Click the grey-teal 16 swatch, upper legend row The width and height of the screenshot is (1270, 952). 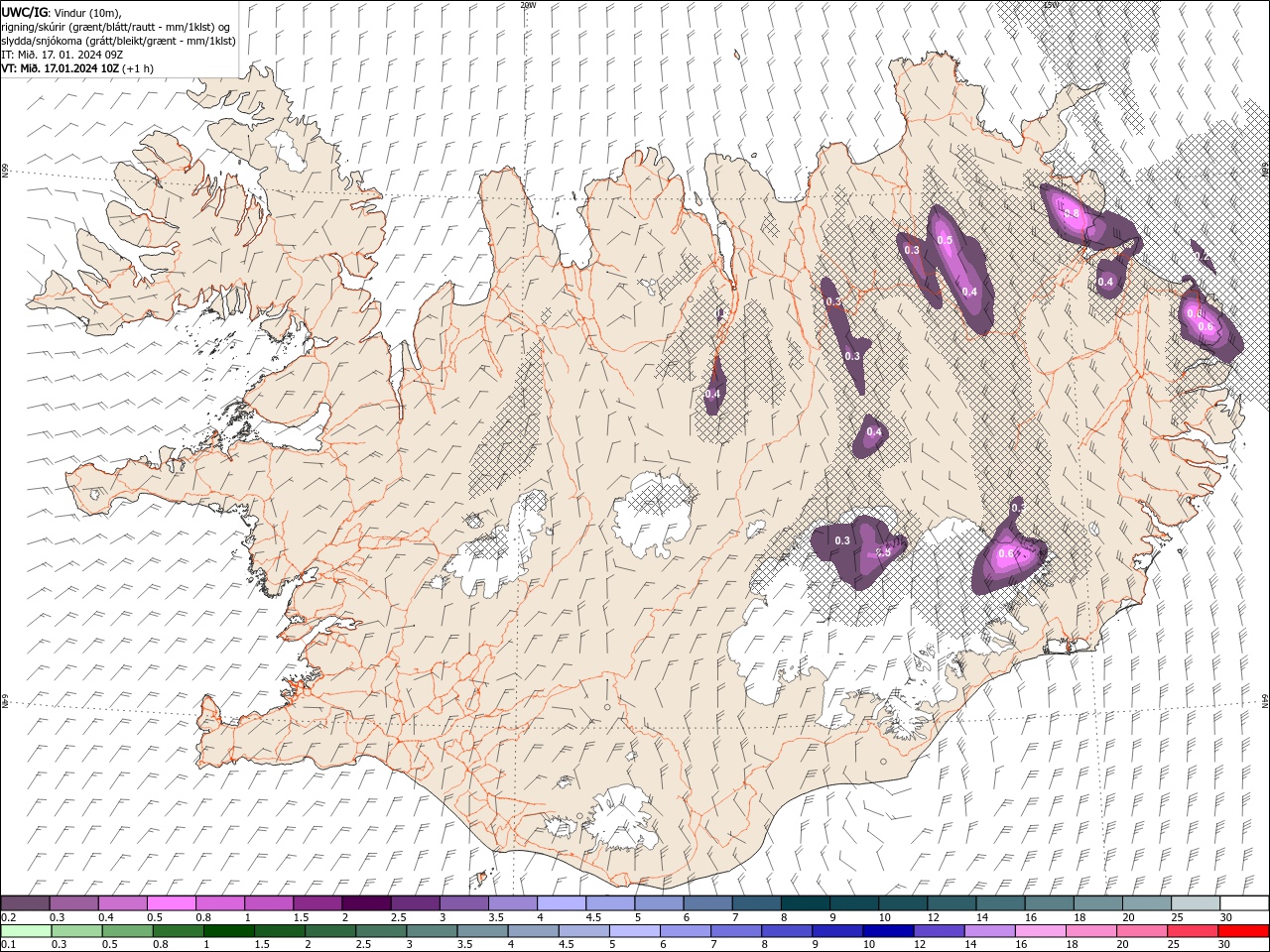point(1048,903)
